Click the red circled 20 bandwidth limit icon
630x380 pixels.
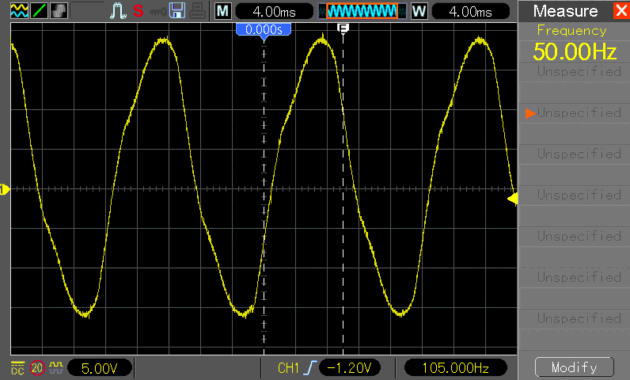click(x=37, y=368)
